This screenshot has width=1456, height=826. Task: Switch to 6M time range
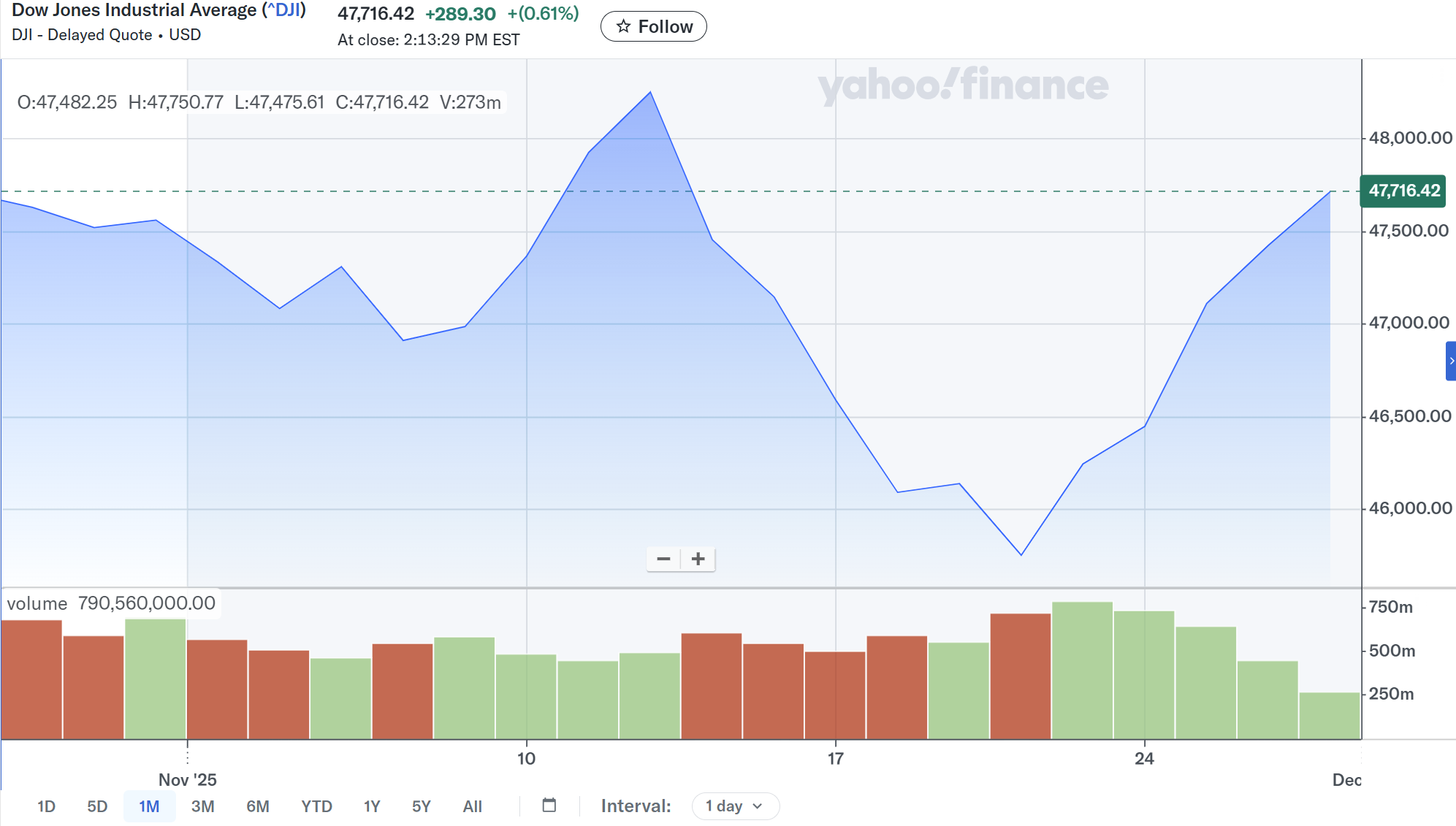pos(257,806)
